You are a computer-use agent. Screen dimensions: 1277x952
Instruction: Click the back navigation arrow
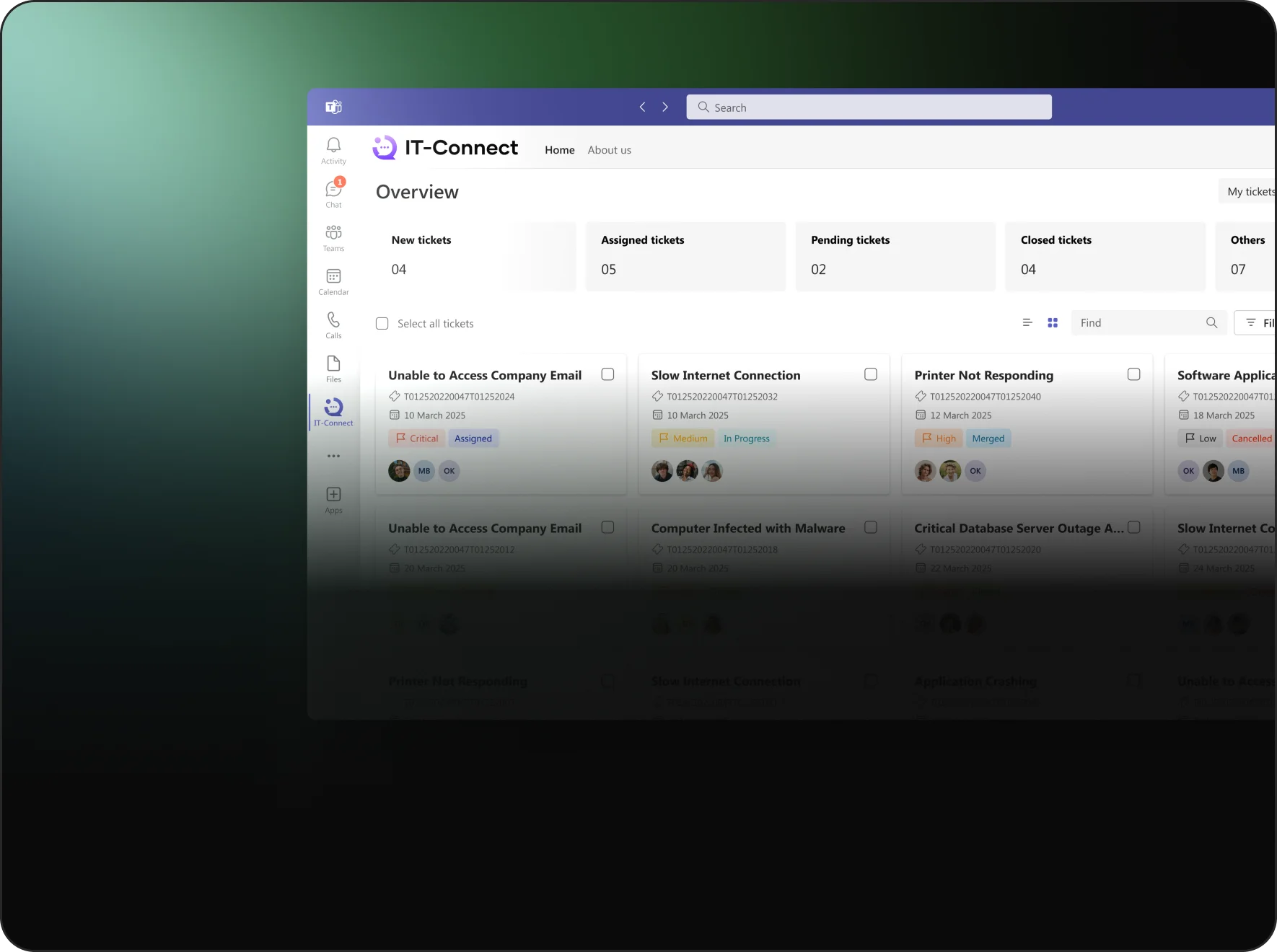click(x=642, y=107)
